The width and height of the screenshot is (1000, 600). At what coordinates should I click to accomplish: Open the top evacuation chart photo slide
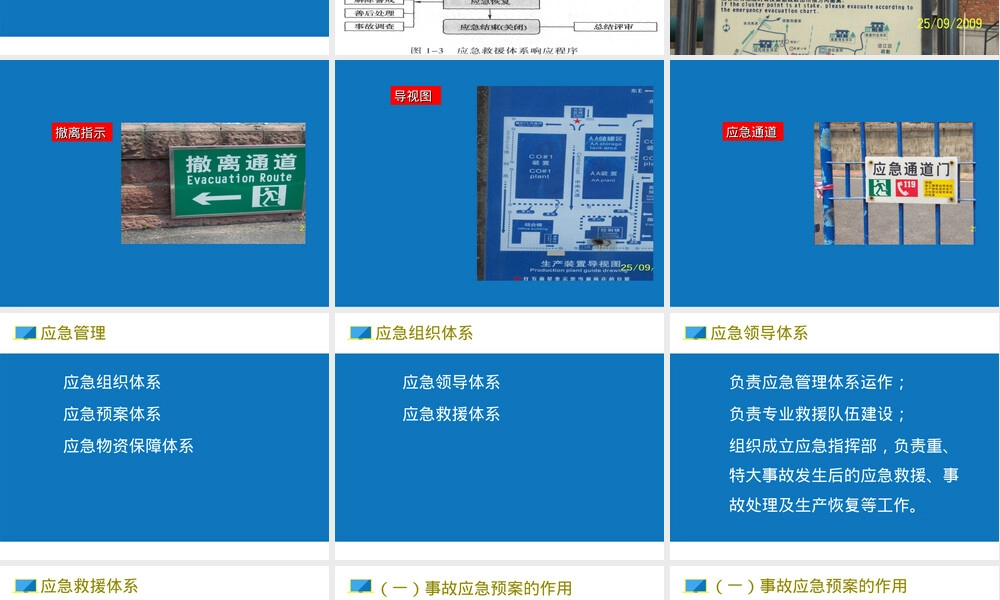click(834, 27)
